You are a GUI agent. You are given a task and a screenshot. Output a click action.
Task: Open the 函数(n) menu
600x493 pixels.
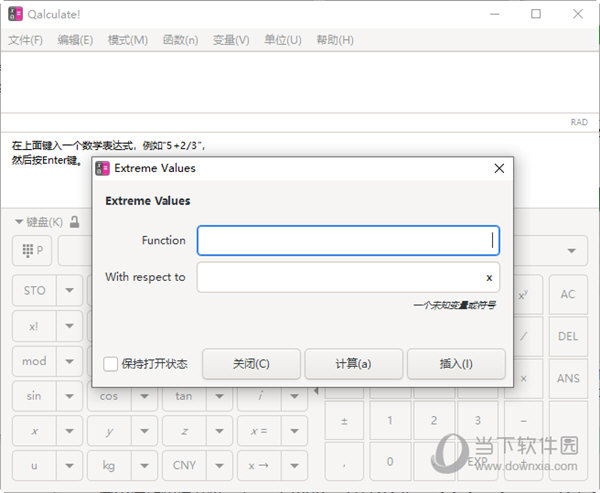pos(180,40)
